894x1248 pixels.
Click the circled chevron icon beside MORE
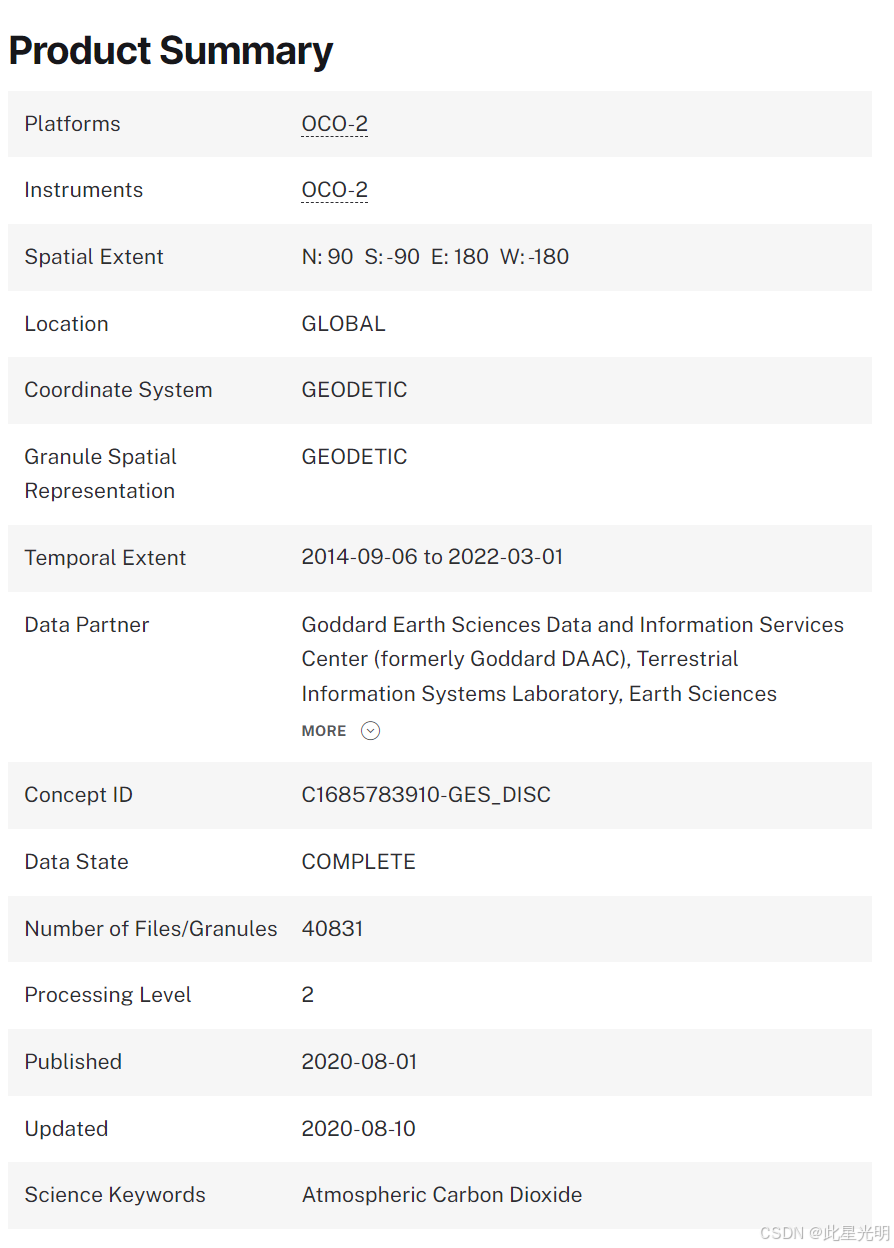point(371,731)
